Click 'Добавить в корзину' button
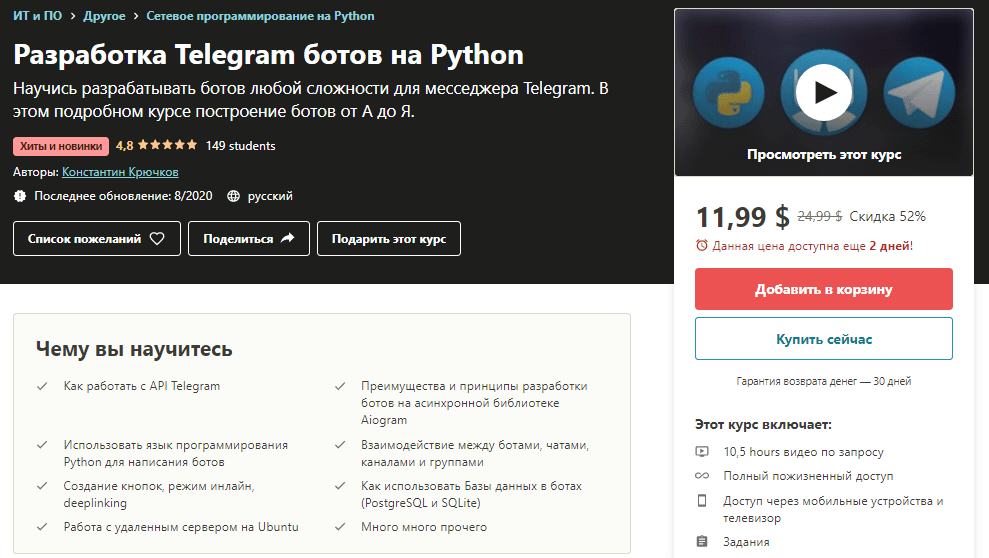The image size is (989, 558). (824, 289)
